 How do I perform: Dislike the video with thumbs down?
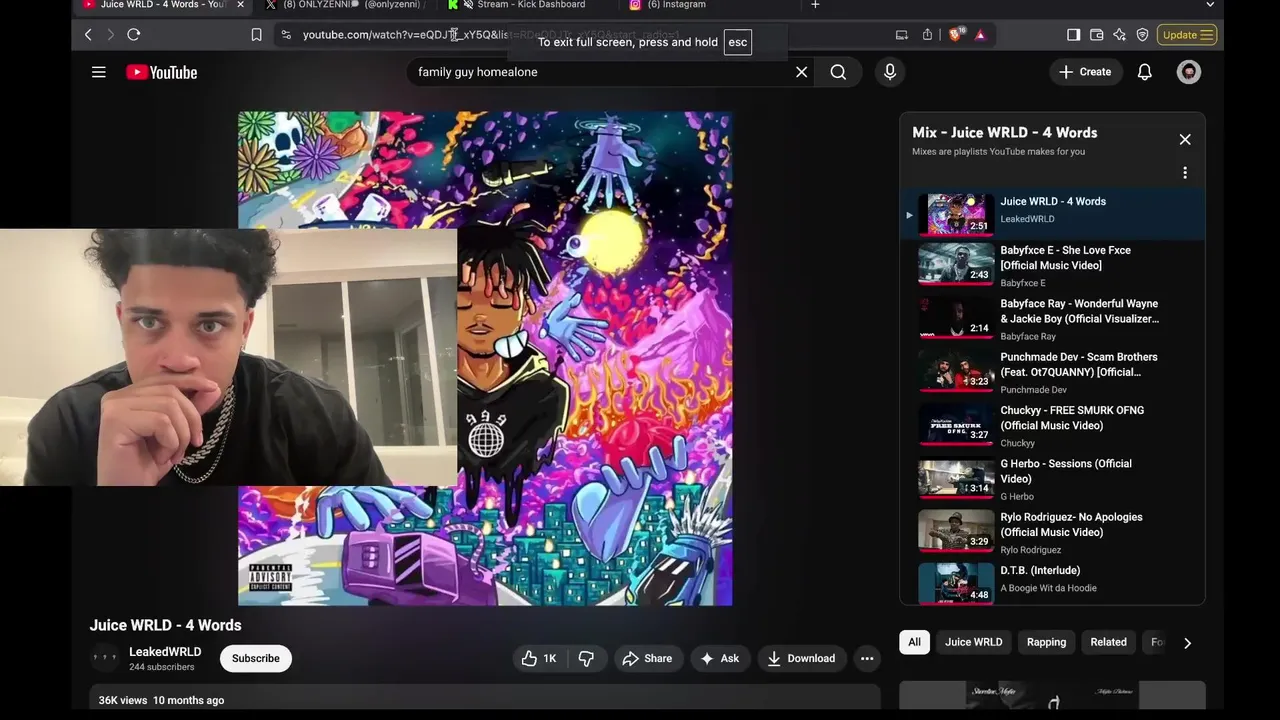tap(586, 658)
